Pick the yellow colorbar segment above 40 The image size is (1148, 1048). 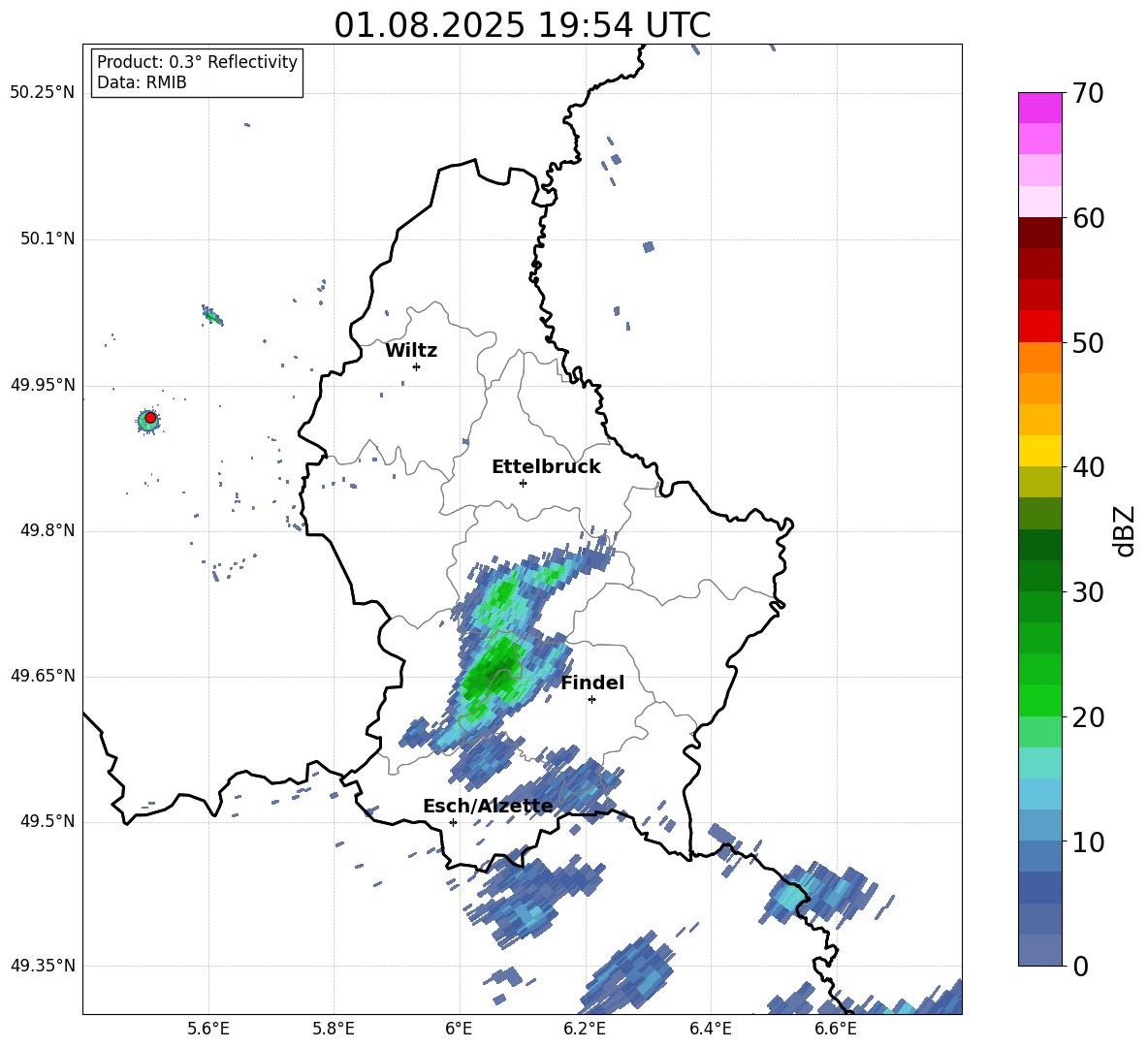click(x=1040, y=451)
